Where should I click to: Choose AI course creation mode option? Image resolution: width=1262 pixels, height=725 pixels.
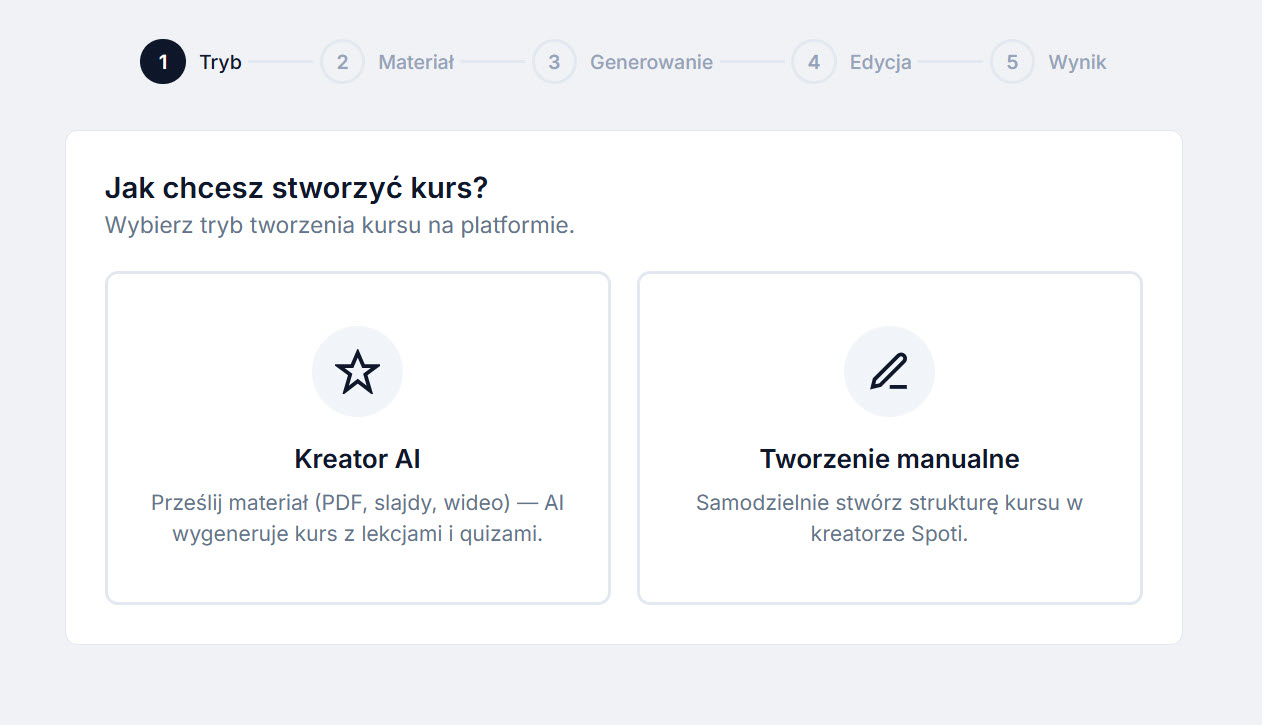[x=357, y=437]
